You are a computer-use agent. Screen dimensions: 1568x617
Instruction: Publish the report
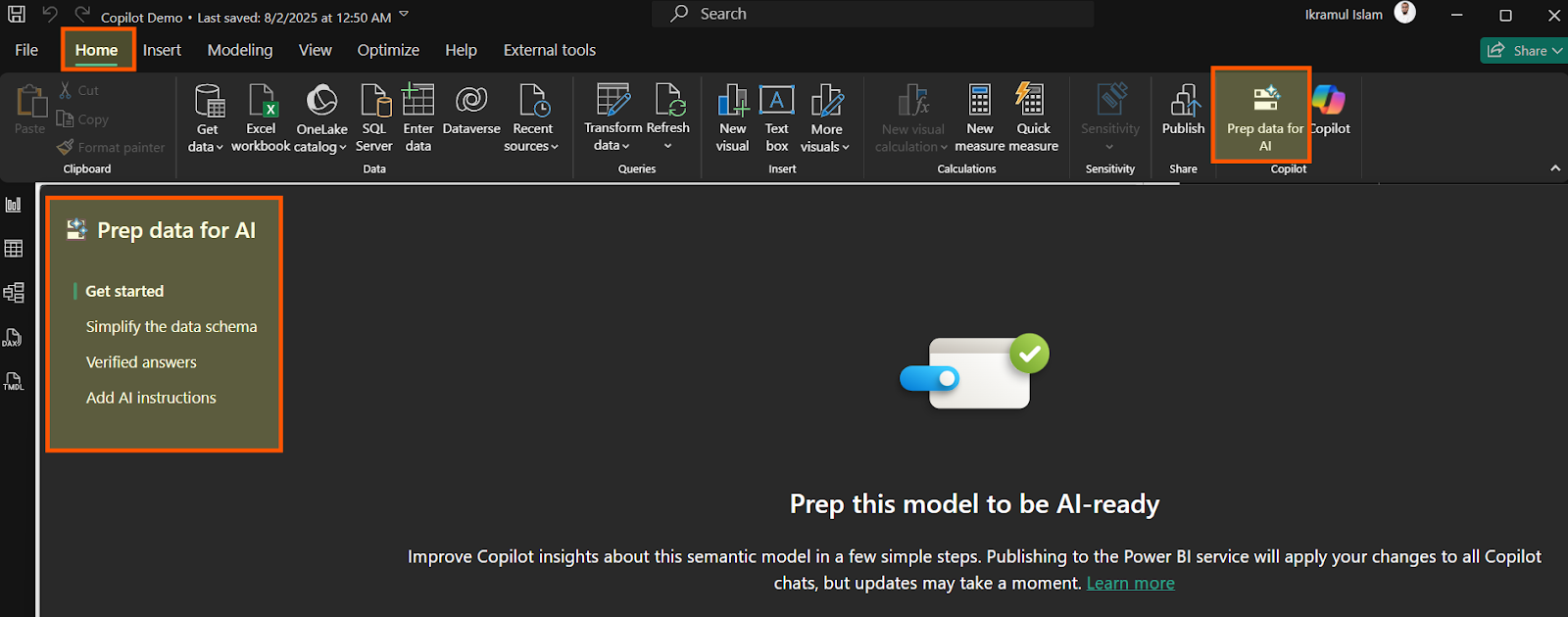point(1184,111)
